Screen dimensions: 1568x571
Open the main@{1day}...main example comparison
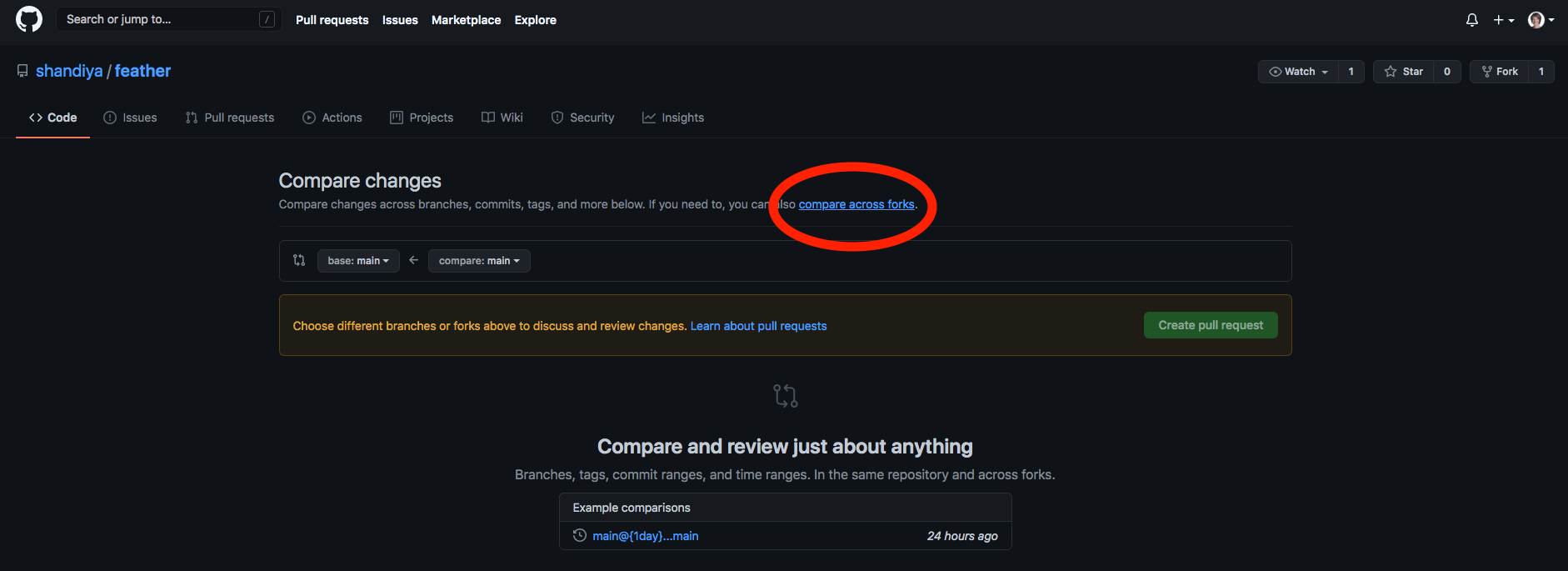646,536
